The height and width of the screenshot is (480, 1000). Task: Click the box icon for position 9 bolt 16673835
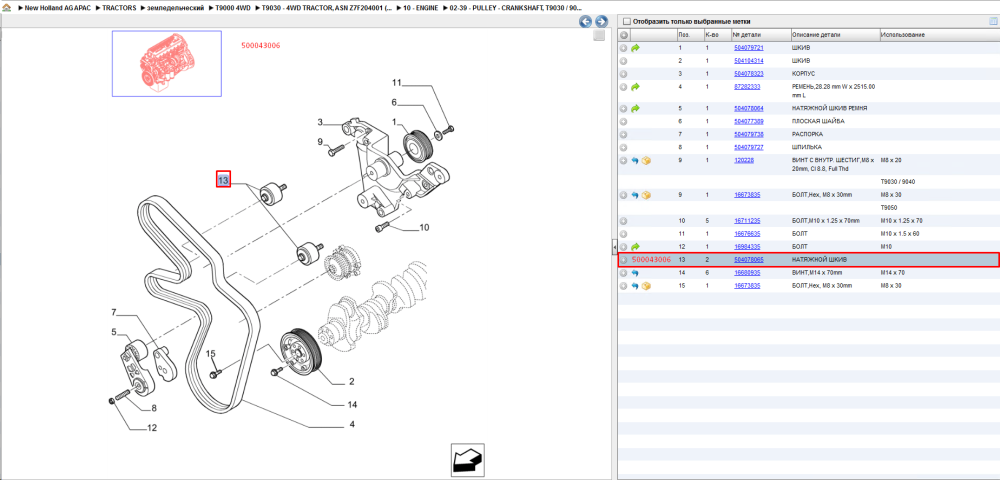[x=646, y=195]
